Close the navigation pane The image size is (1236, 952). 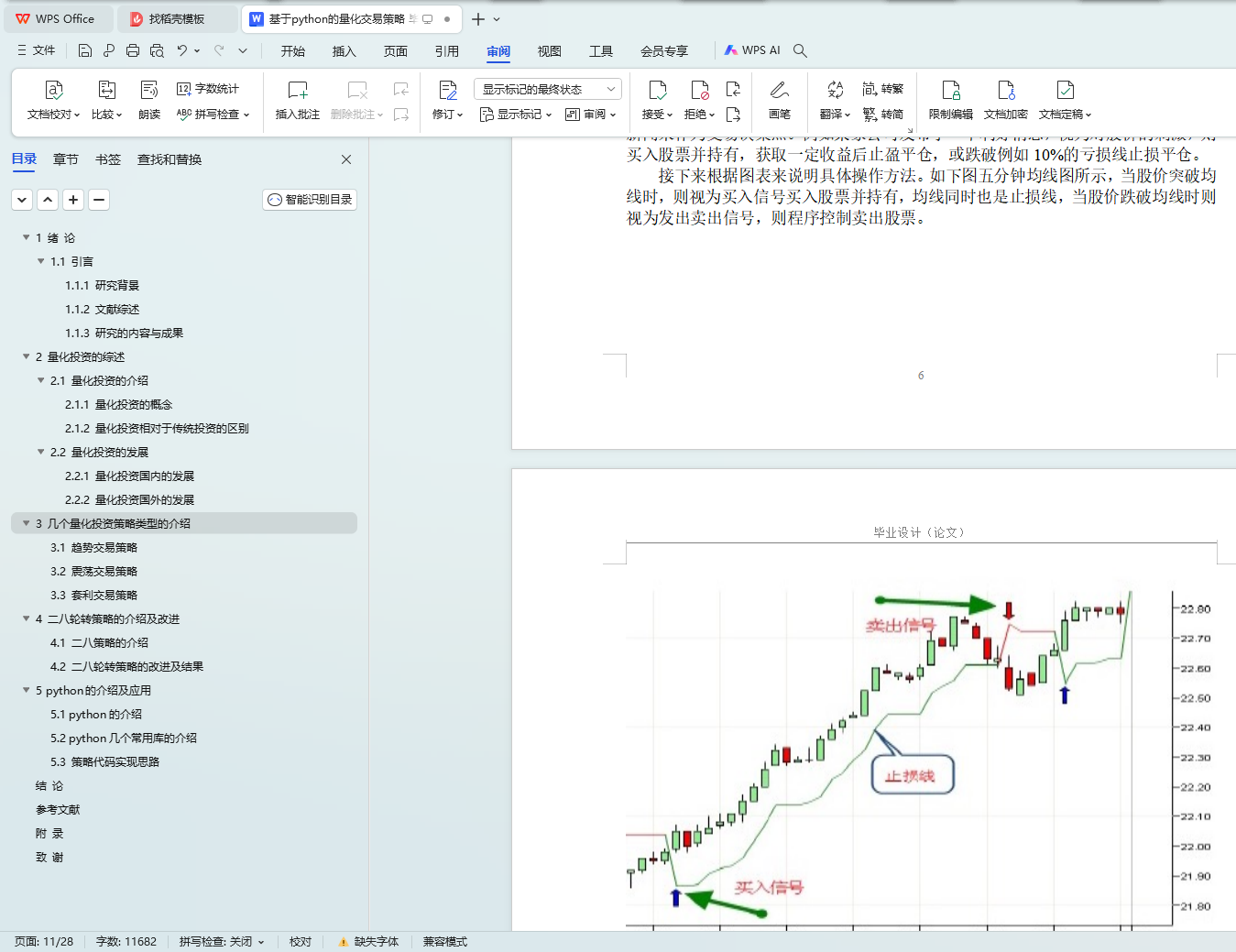click(x=346, y=159)
